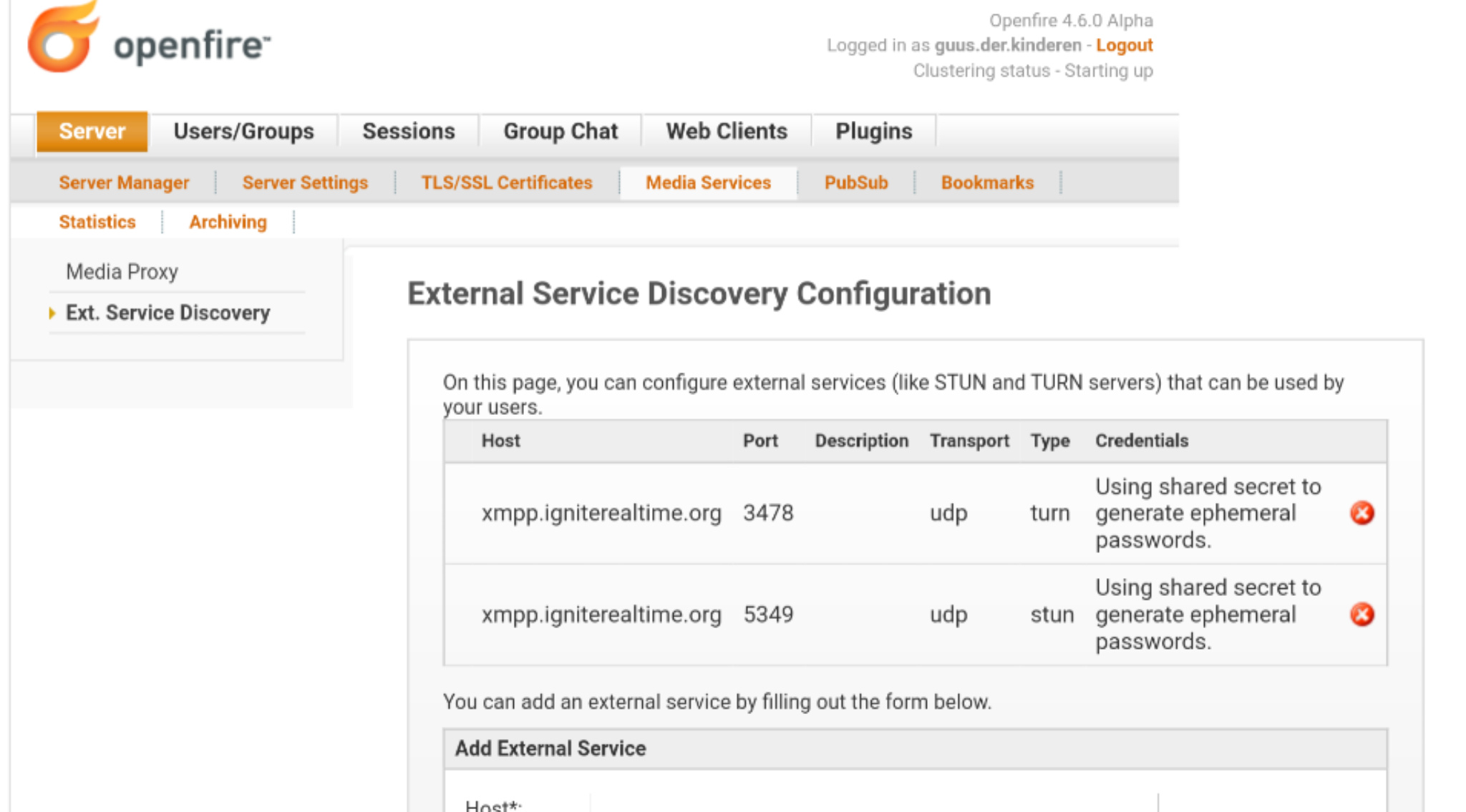This screenshot has width=1466, height=812.
Task: Click the remove icon for STUN service
Action: [1362, 613]
